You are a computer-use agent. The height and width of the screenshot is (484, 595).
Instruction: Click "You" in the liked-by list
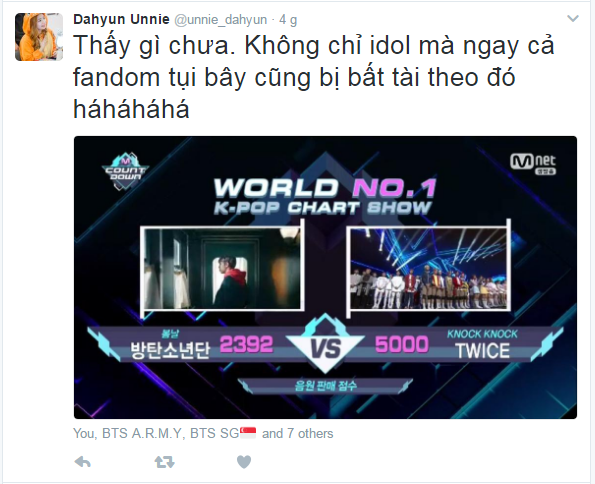84,434
